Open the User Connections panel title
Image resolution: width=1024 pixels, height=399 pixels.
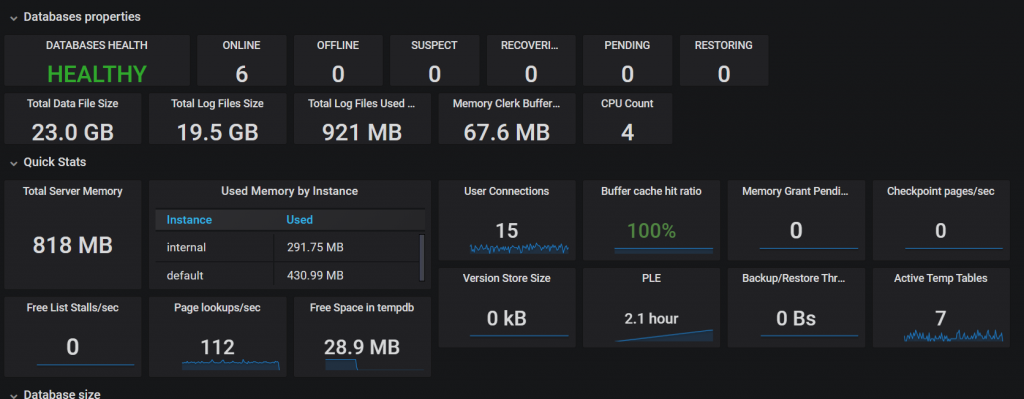tap(507, 191)
